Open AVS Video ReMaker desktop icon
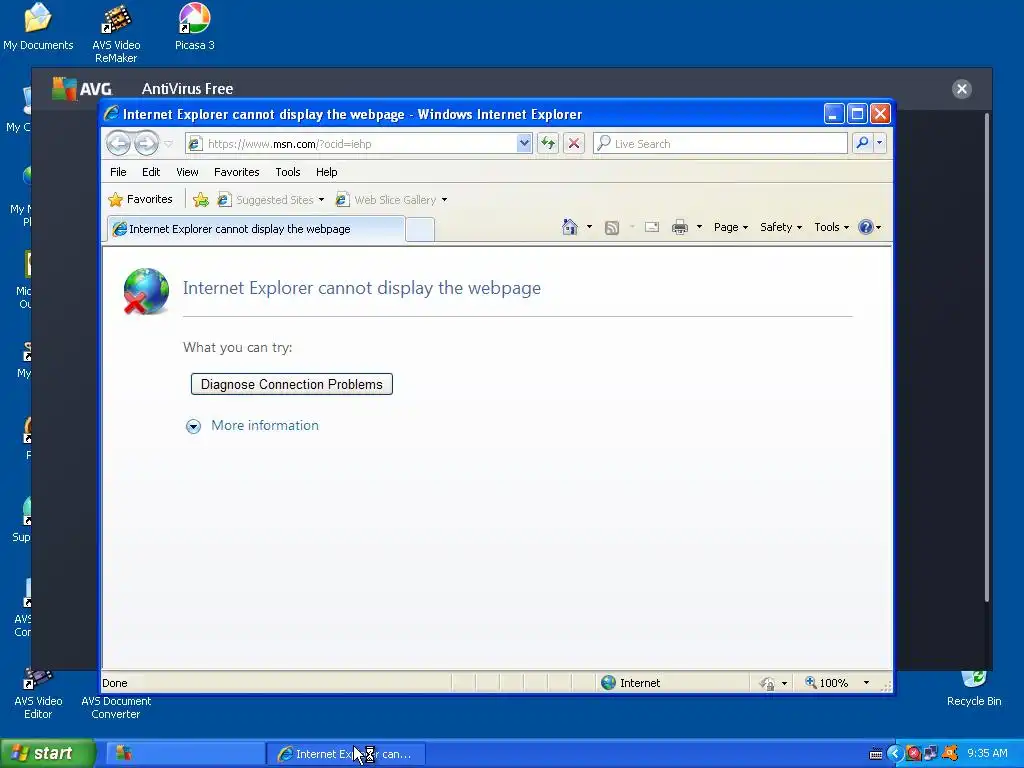1024x768 pixels. click(116, 33)
